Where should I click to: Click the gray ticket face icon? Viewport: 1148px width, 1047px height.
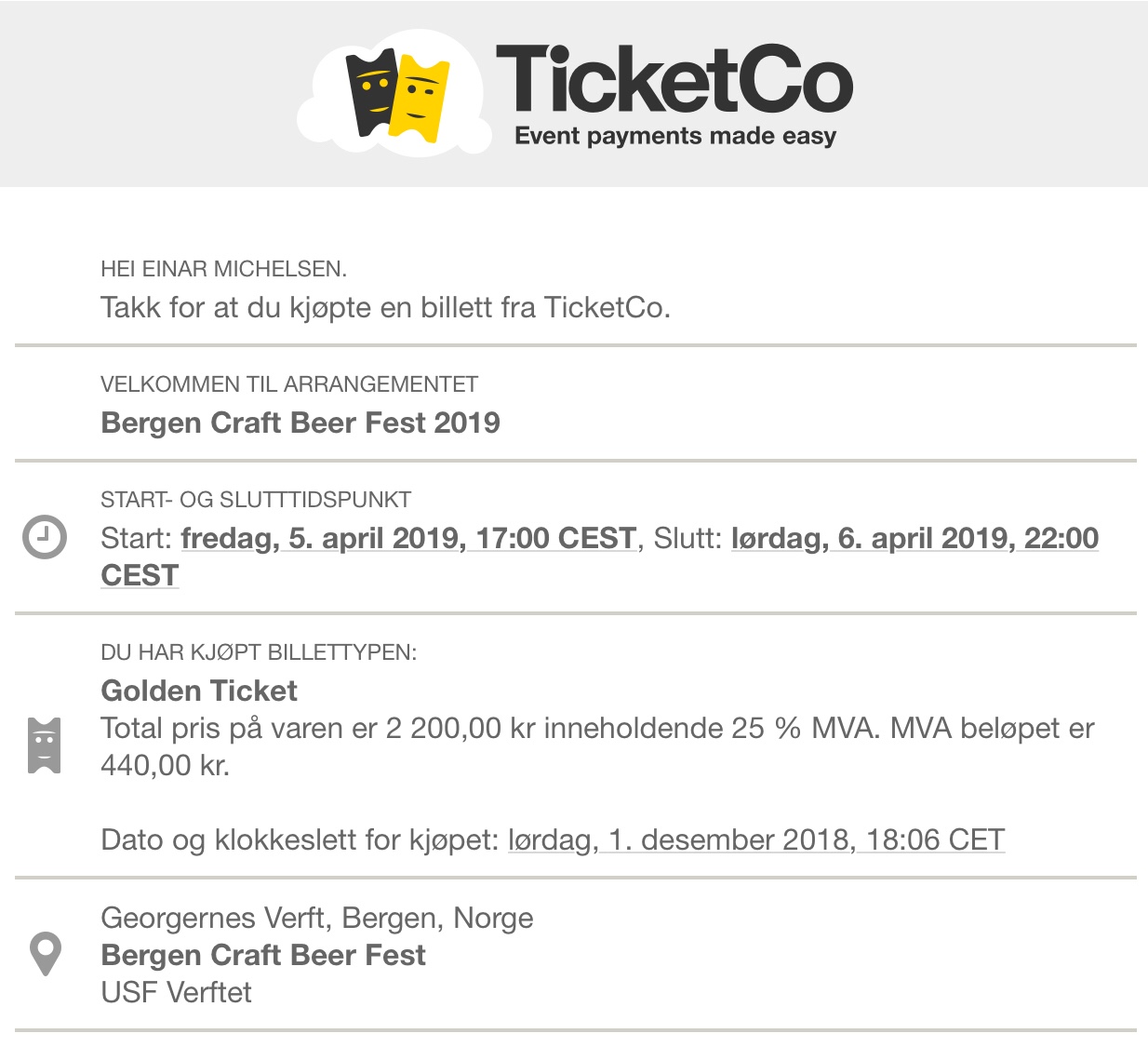(44, 745)
